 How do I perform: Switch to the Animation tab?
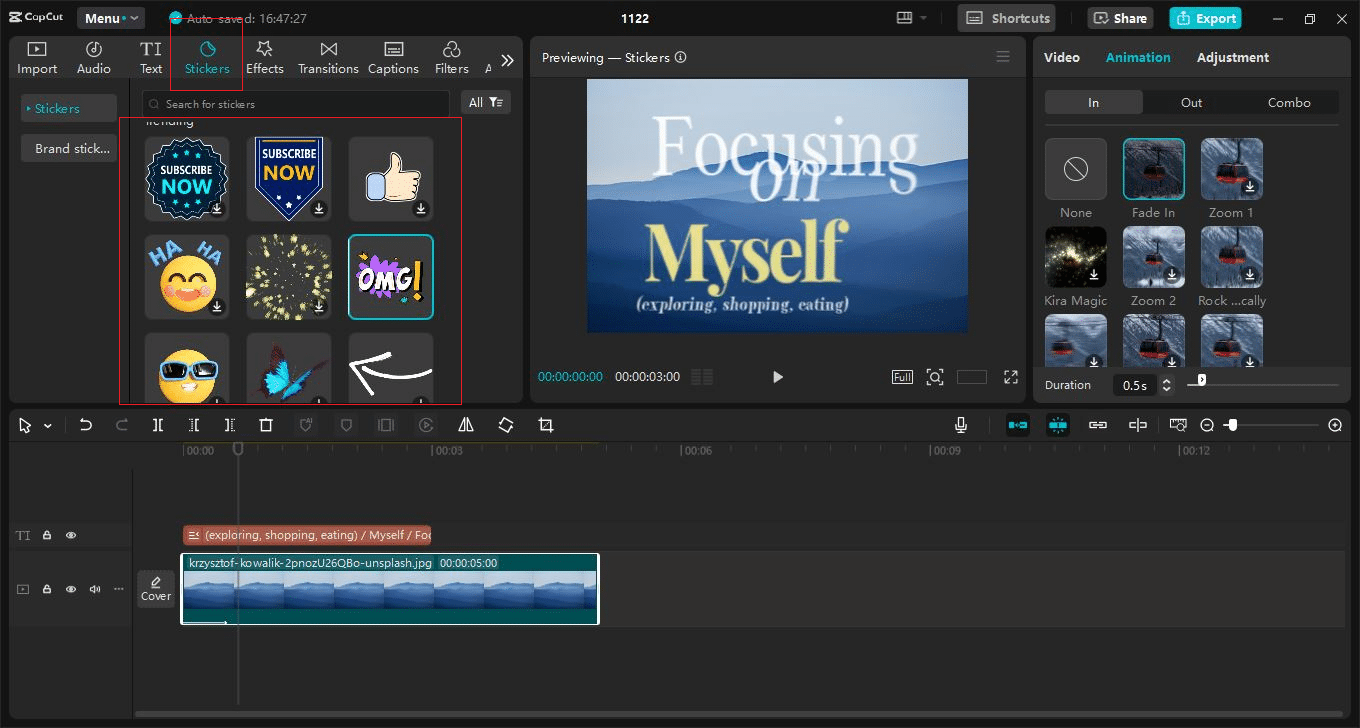tap(1138, 57)
